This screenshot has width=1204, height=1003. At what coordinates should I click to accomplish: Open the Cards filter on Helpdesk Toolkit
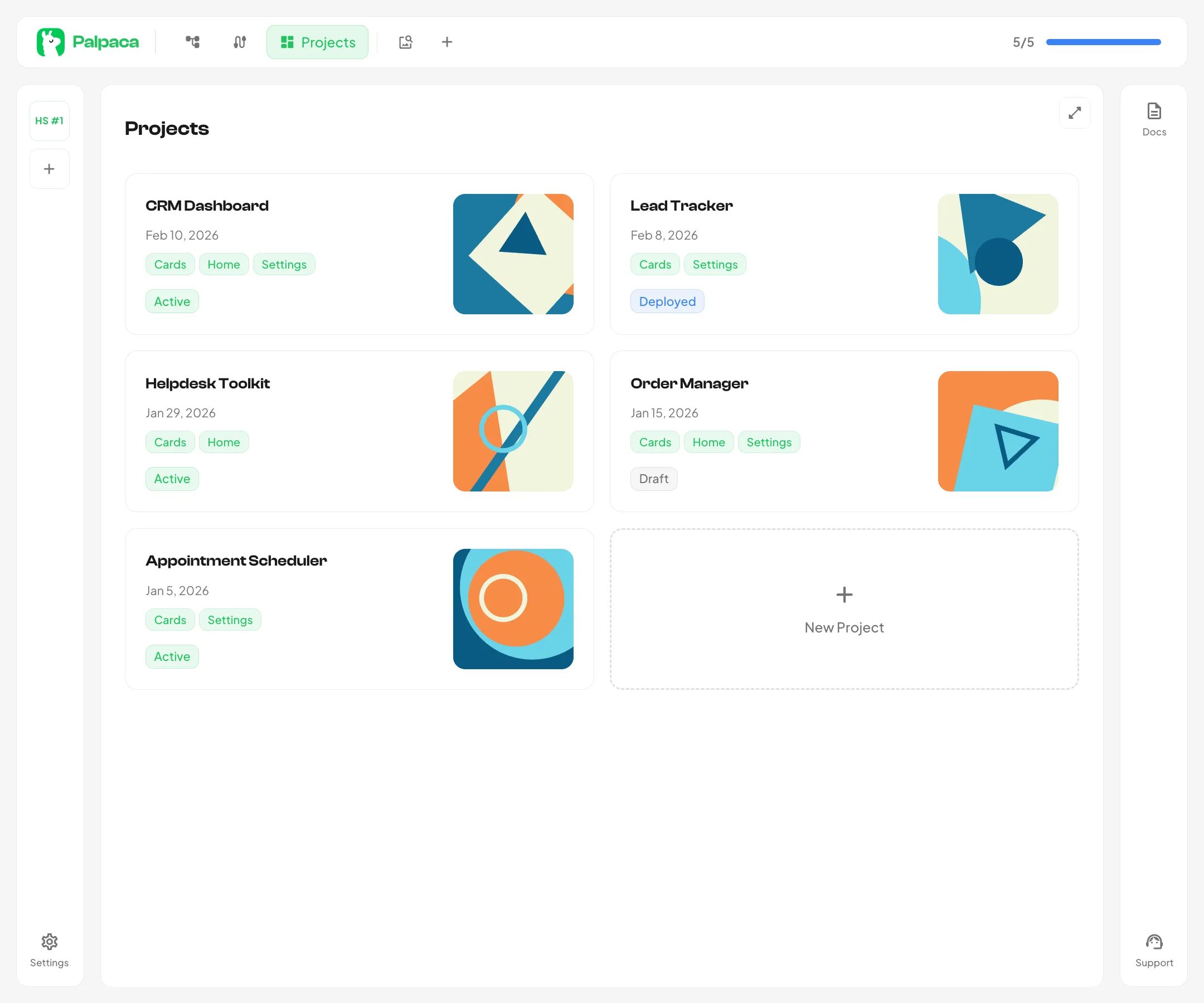(169, 442)
